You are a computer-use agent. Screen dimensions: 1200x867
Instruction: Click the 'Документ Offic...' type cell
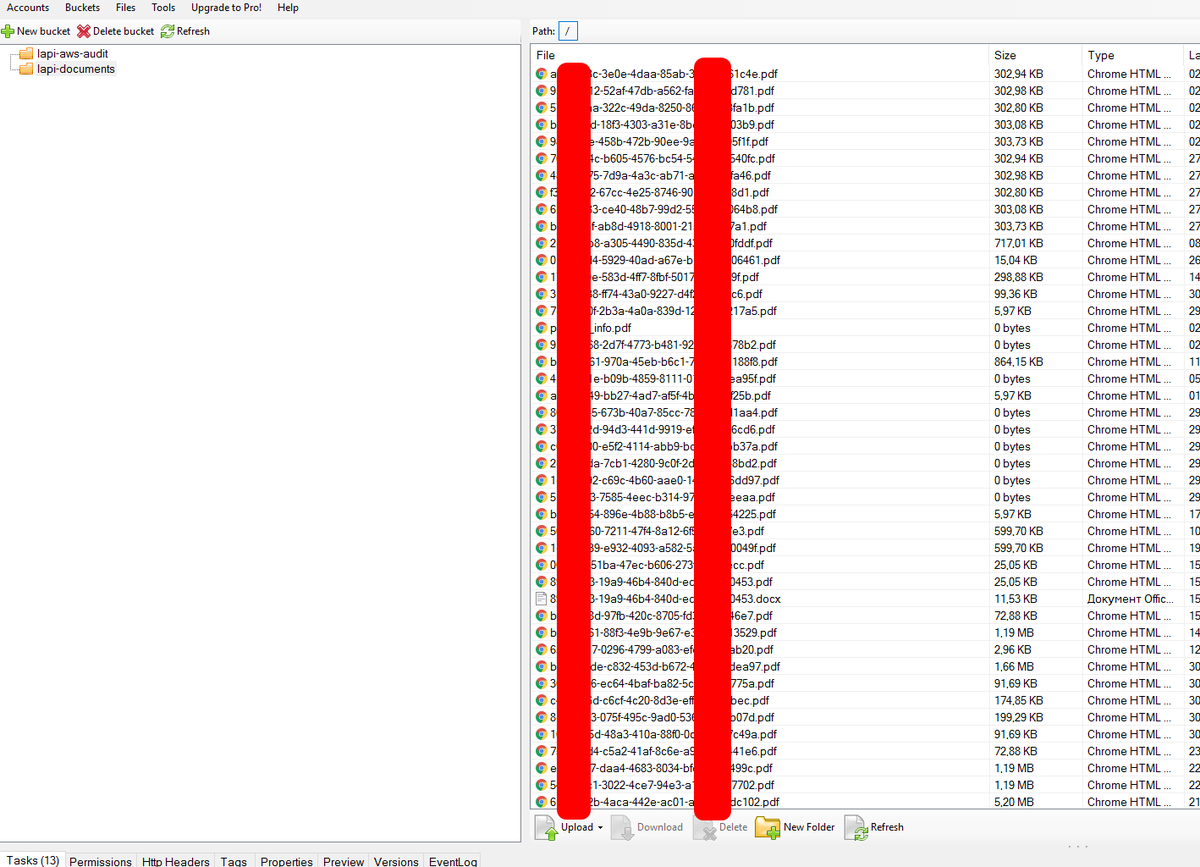[x=1129, y=599]
